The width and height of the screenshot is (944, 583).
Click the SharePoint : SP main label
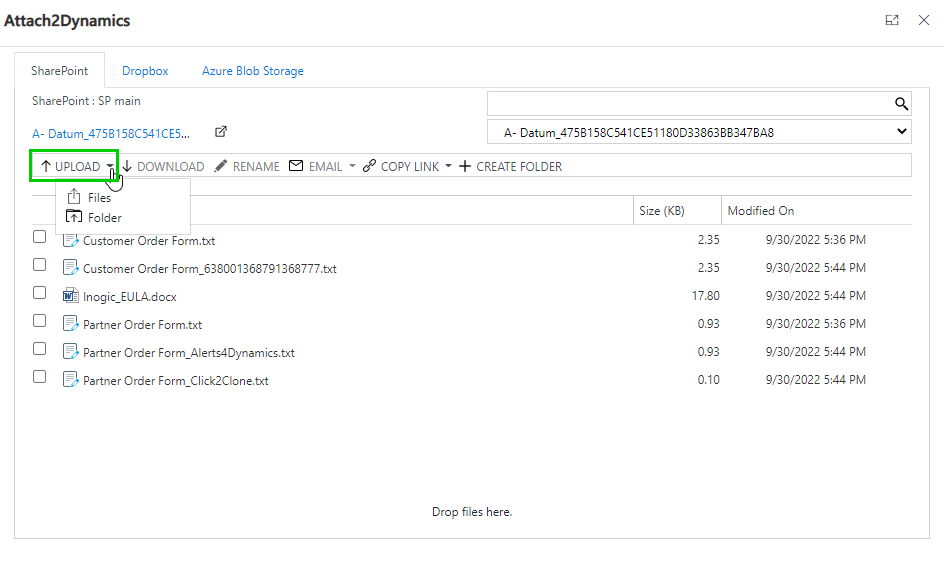coord(86,101)
